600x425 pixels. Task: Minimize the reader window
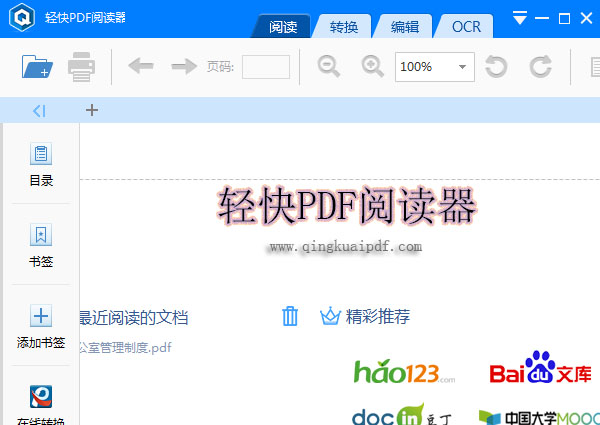point(542,18)
